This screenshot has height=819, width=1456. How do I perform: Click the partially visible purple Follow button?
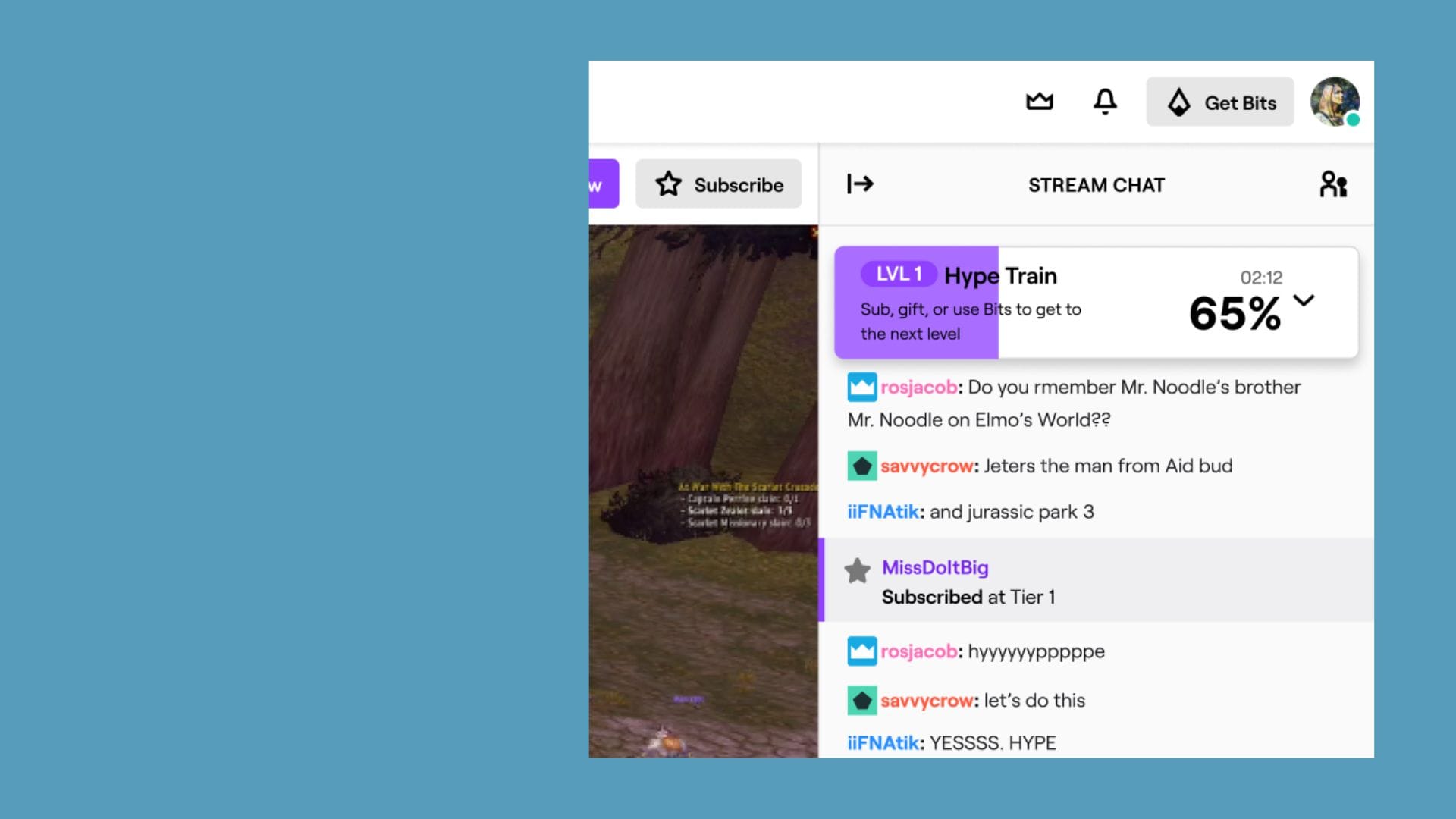pyautogui.click(x=603, y=184)
